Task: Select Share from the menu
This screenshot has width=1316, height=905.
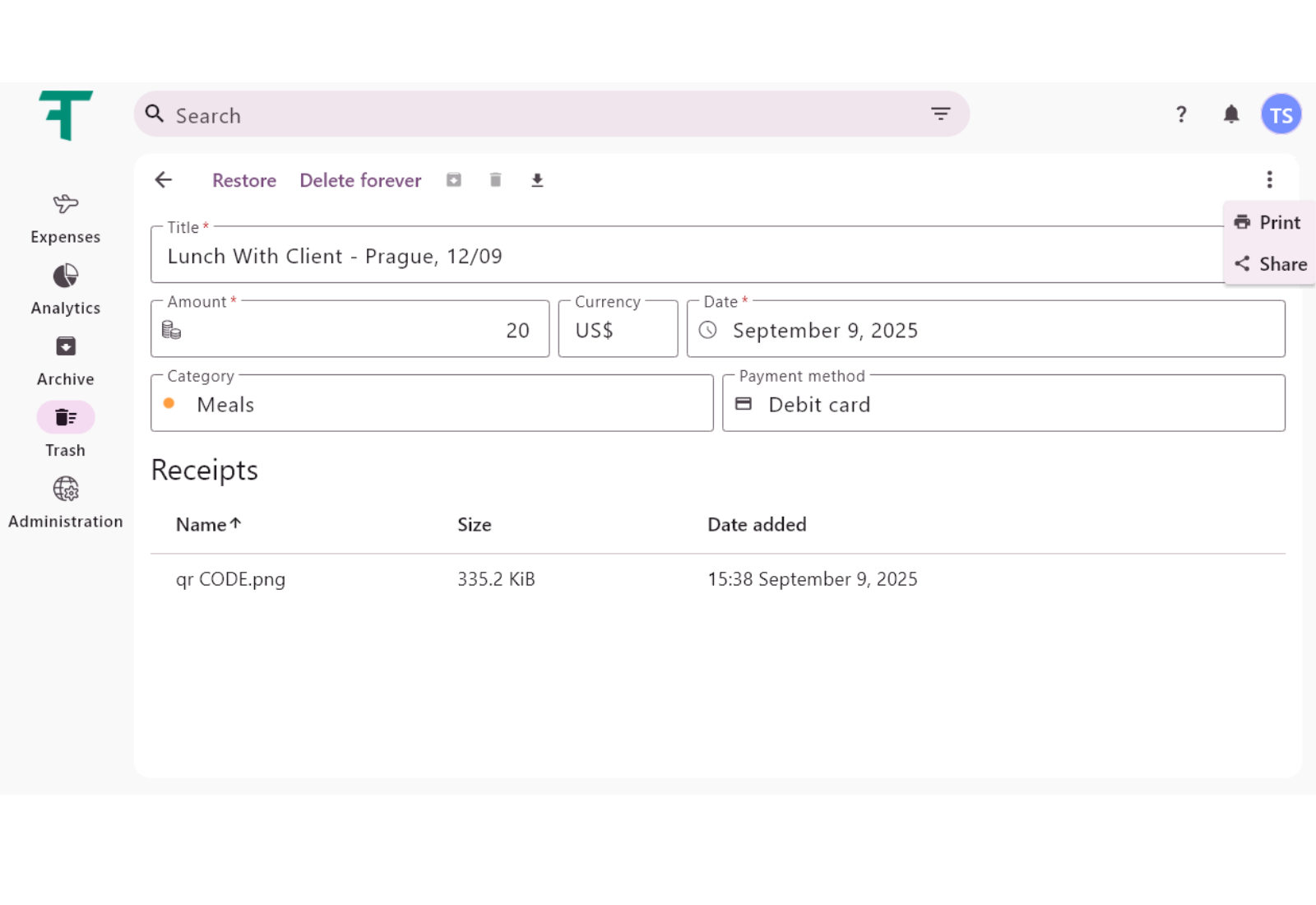Action: pos(1270,264)
